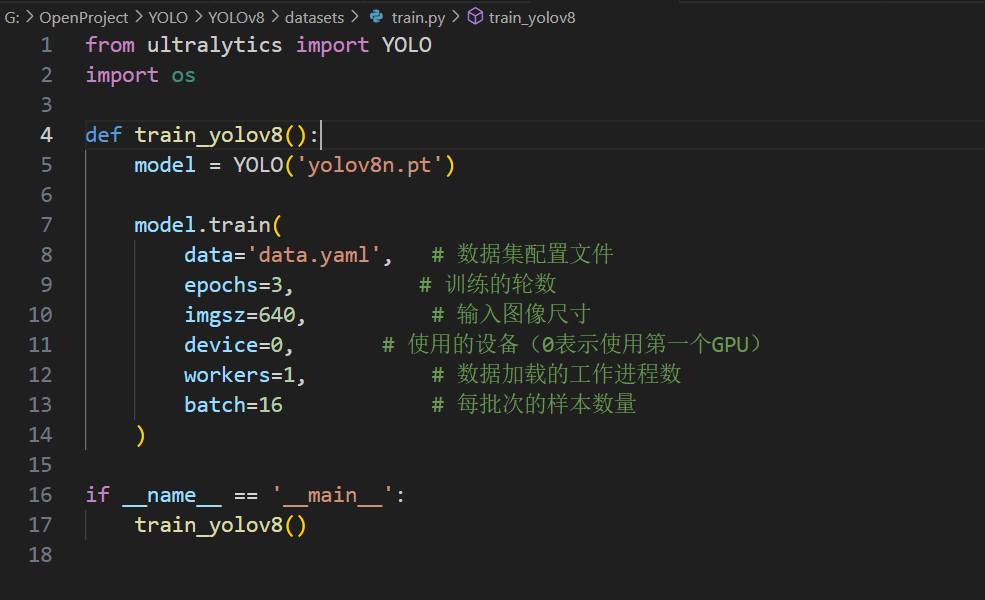
Task: Click the train.py breadcrumb item
Action: click(x=418, y=18)
